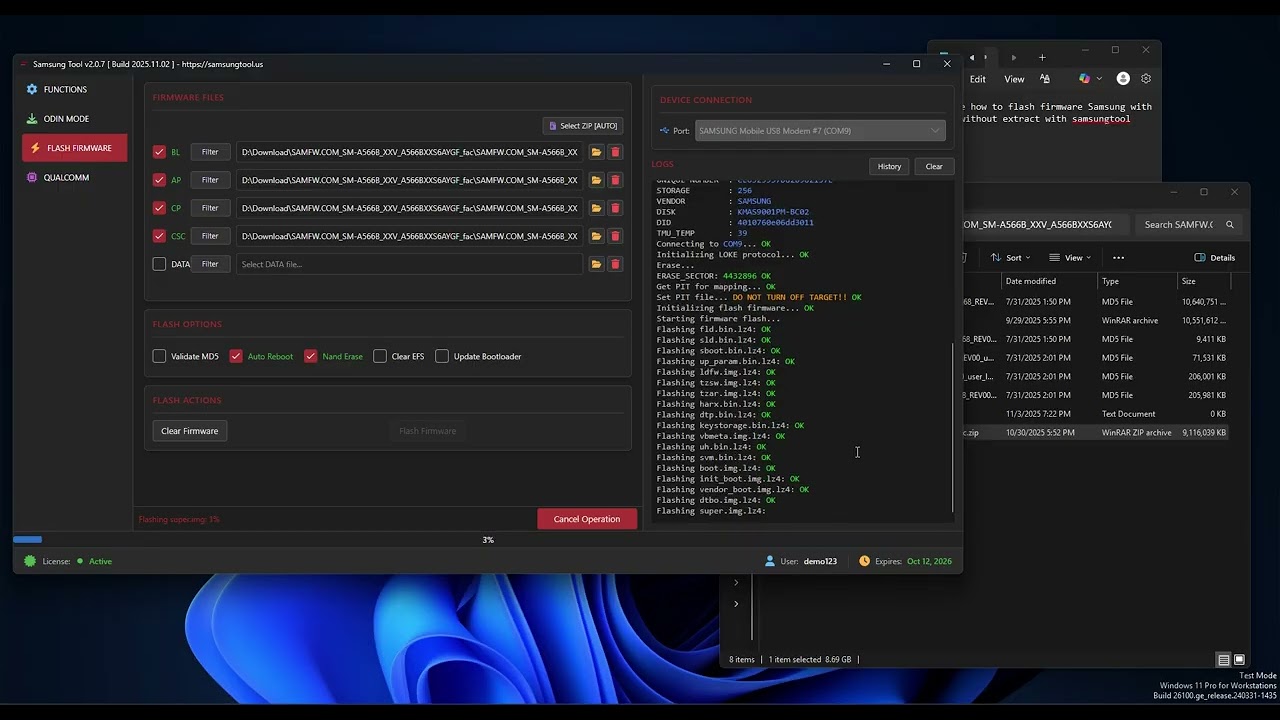Open Explorer View dropdown
Image resolution: width=1280 pixels, height=720 pixels.
point(1072,257)
